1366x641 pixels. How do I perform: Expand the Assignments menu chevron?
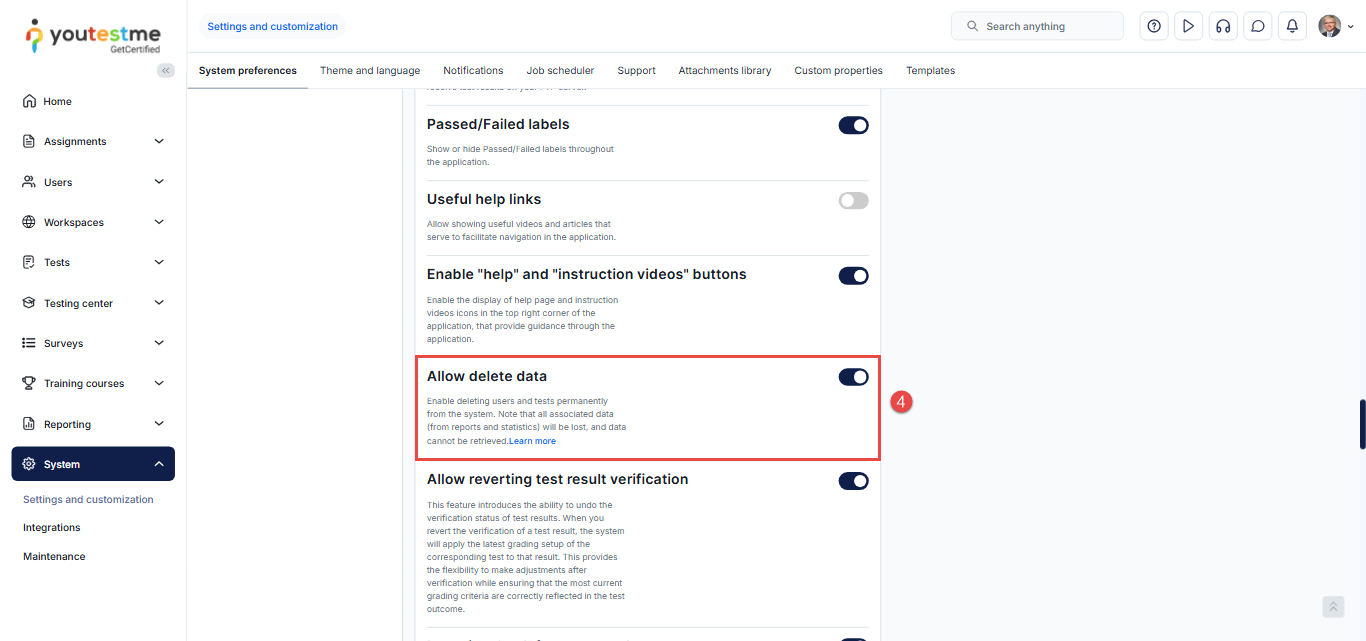coord(159,141)
